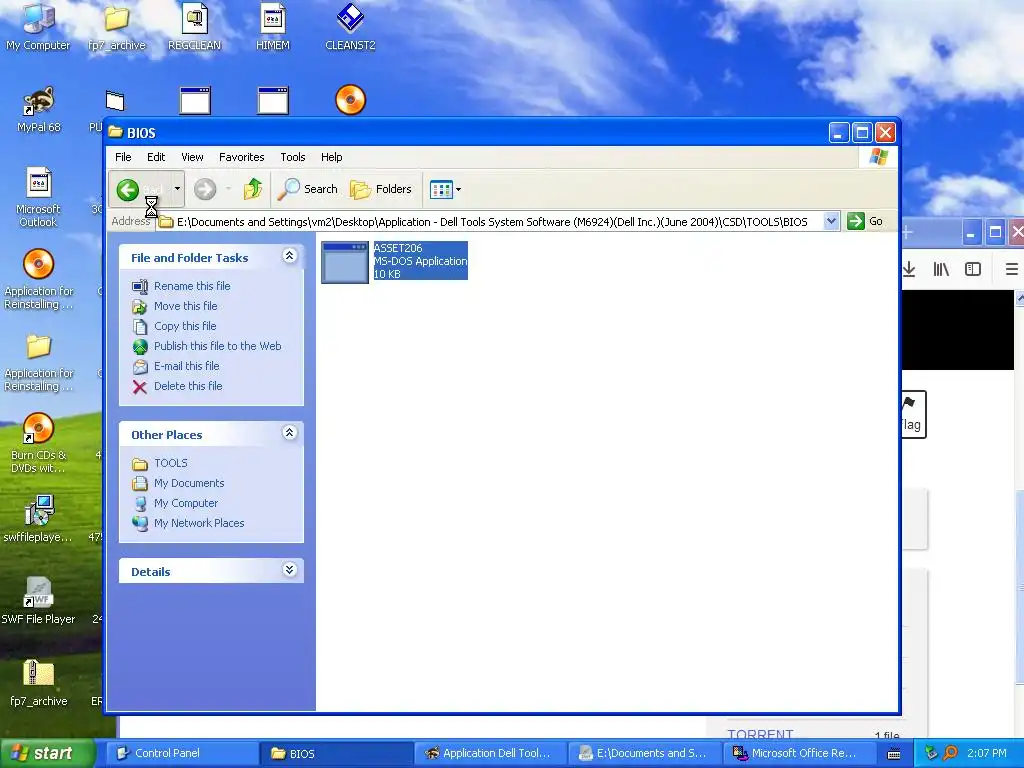Click the system tray clock
Viewport: 1024px width, 768px height.
pyautogui.click(x=986, y=753)
